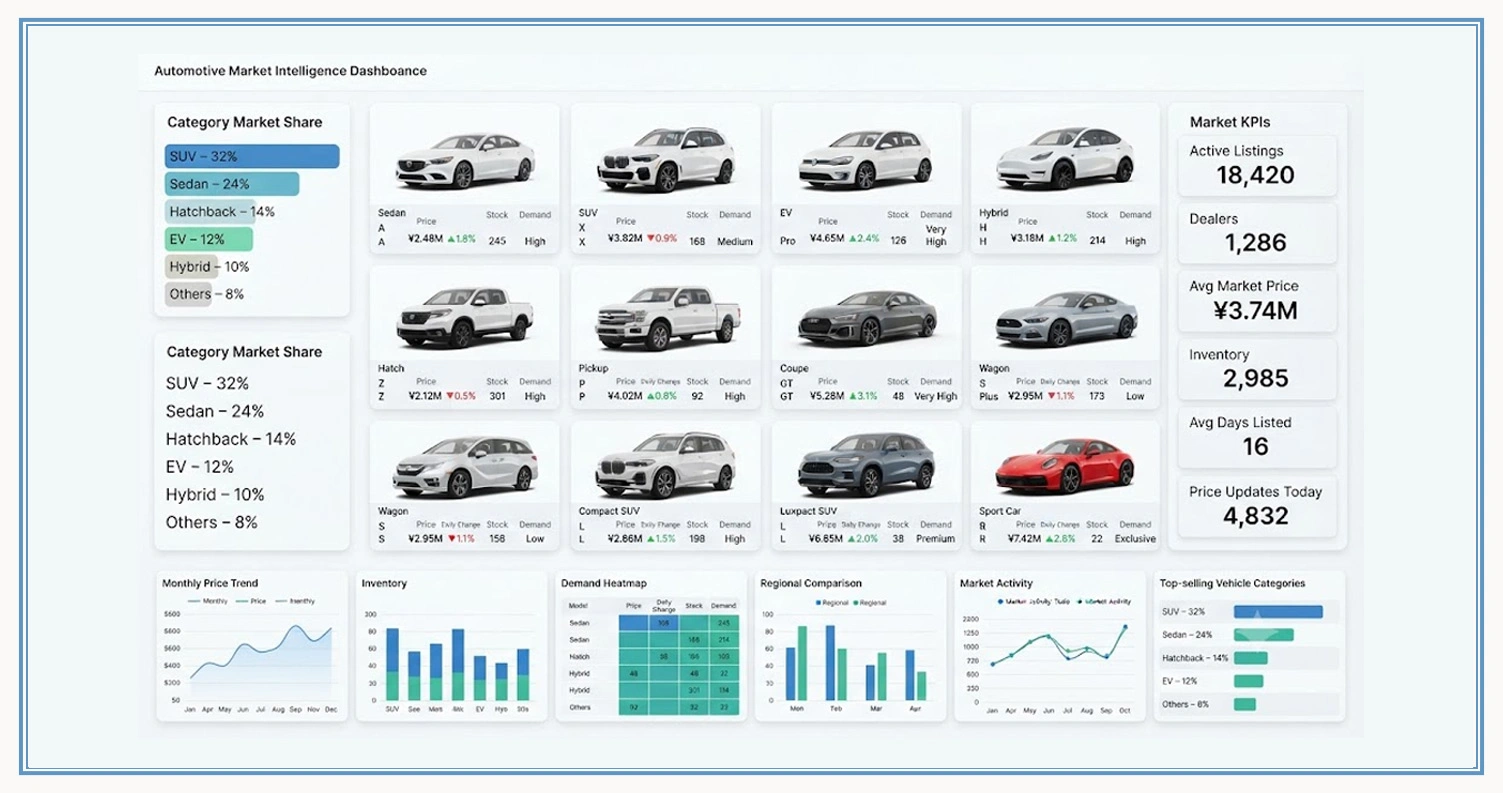Click the large-text EV – 12% entry
The height and width of the screenshot is (793, 1503).
click(200, 467)
